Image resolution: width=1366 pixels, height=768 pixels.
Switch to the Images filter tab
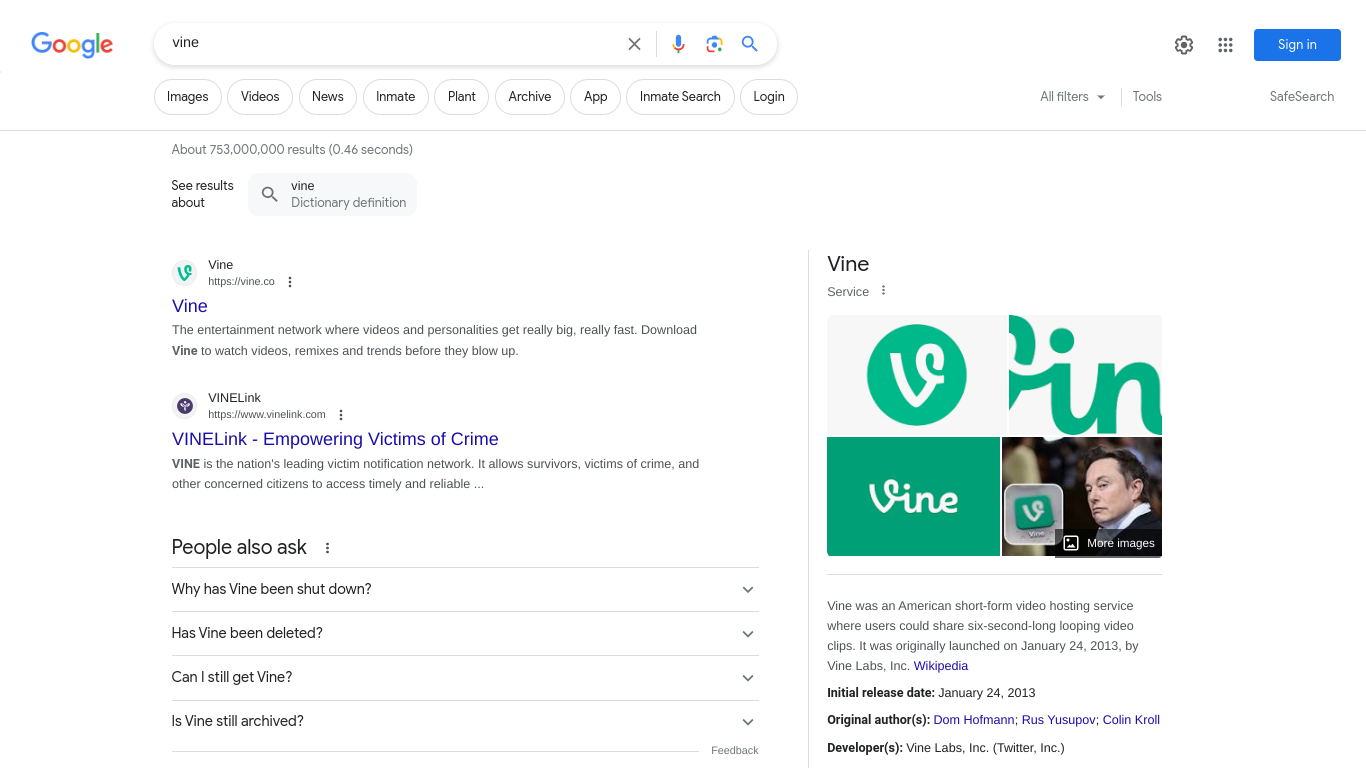point(188,97)
